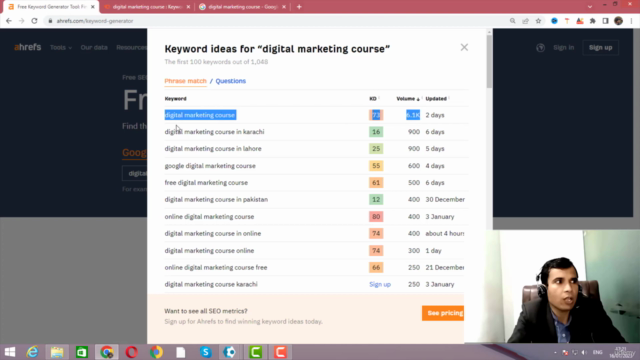Open Chrome profile avatar
Screen dimensions: 640x360
[x=618, y=21]
